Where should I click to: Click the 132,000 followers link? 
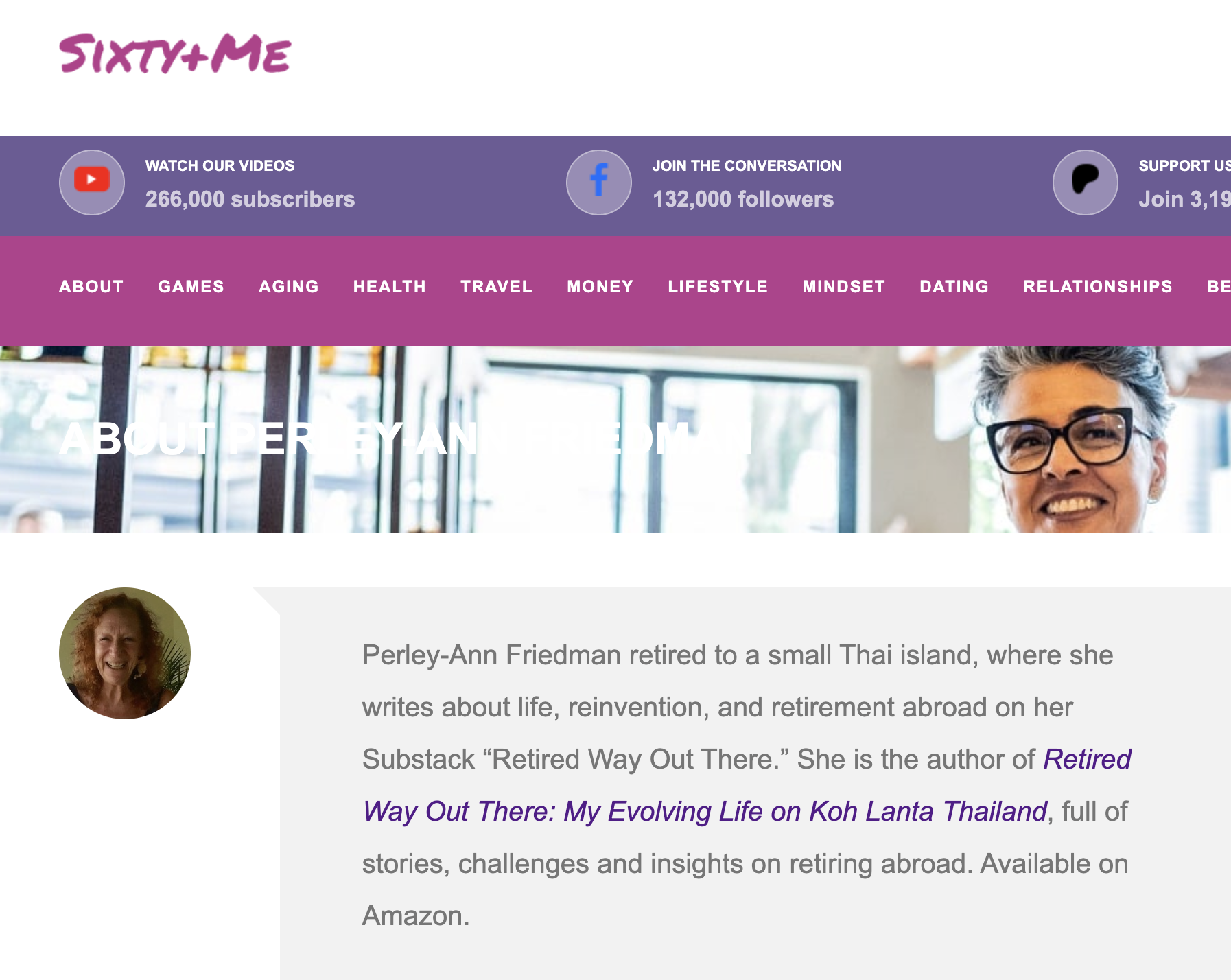[743, 199]
